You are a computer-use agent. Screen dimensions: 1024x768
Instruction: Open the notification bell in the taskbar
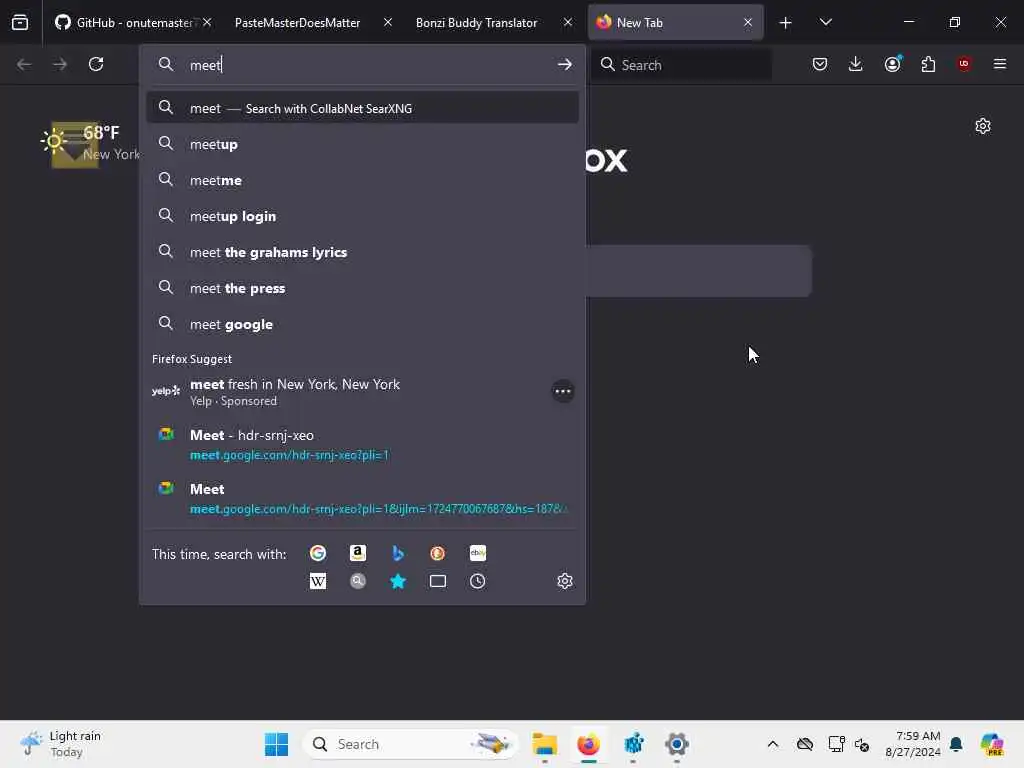956,744
